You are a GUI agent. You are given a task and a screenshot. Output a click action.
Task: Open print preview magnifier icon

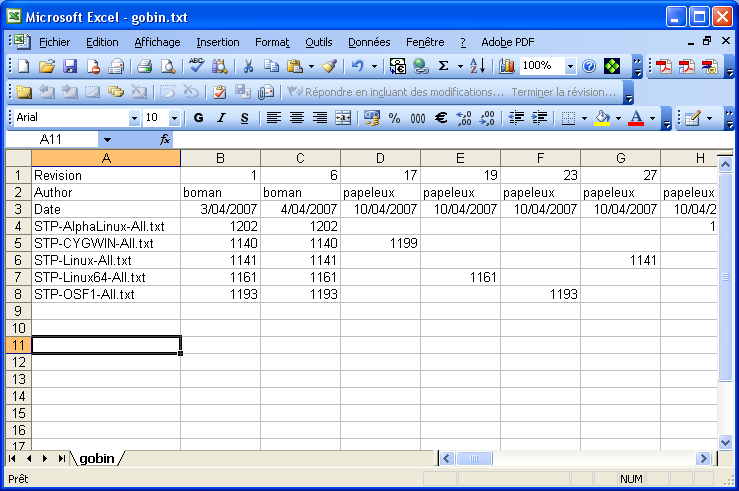pos(167,66)
